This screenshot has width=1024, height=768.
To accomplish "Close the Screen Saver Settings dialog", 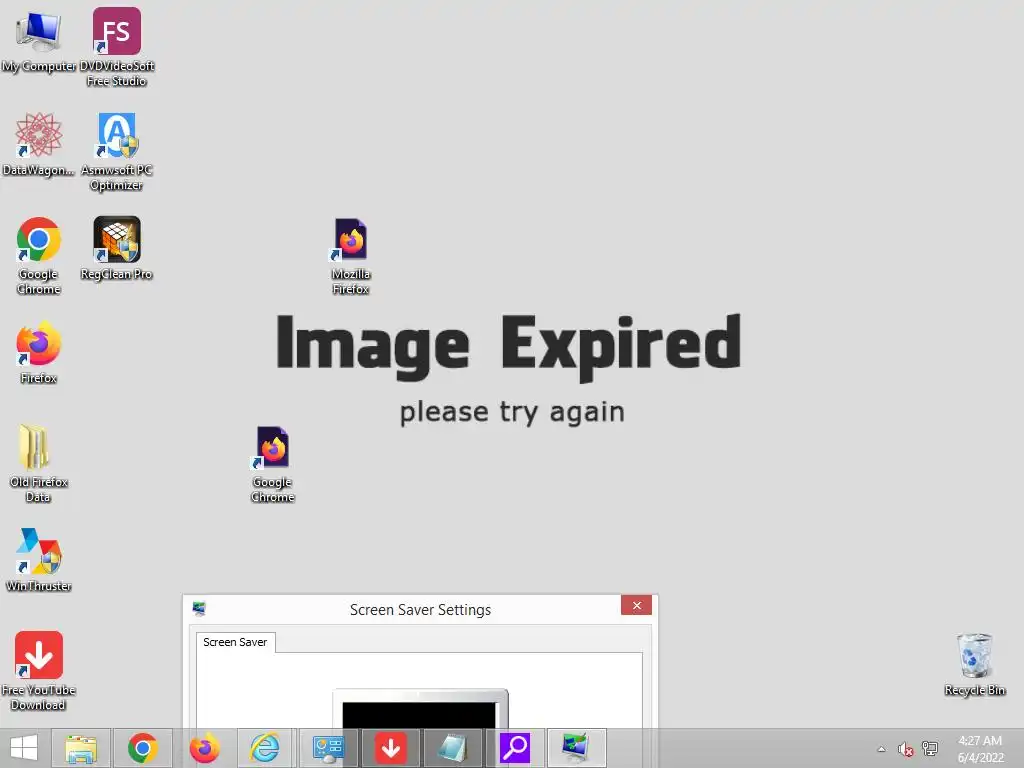I will 637,605.
